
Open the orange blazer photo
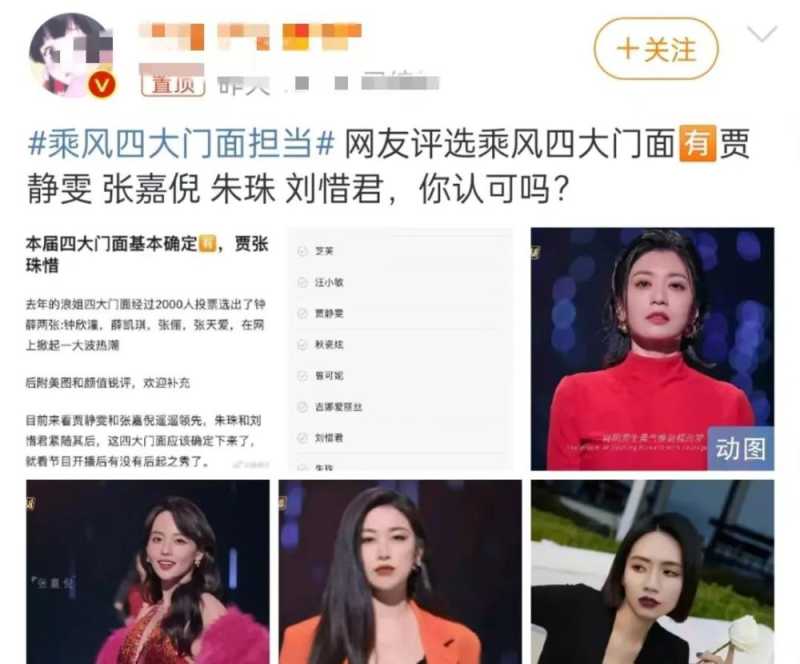[x=400, y=572]
